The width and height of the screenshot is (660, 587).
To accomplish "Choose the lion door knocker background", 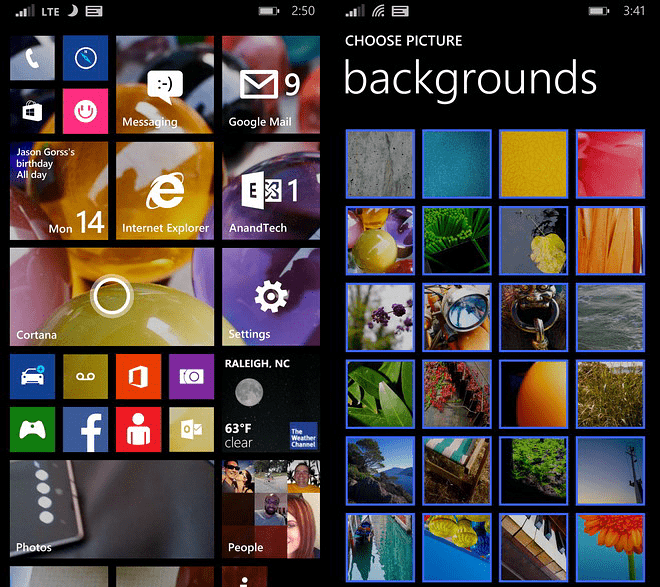I will 533,317.
